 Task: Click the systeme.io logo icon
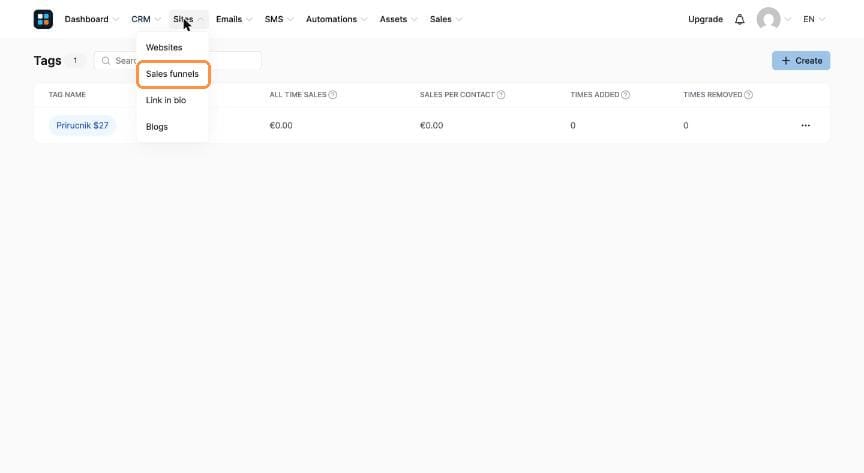click(43, 19)
